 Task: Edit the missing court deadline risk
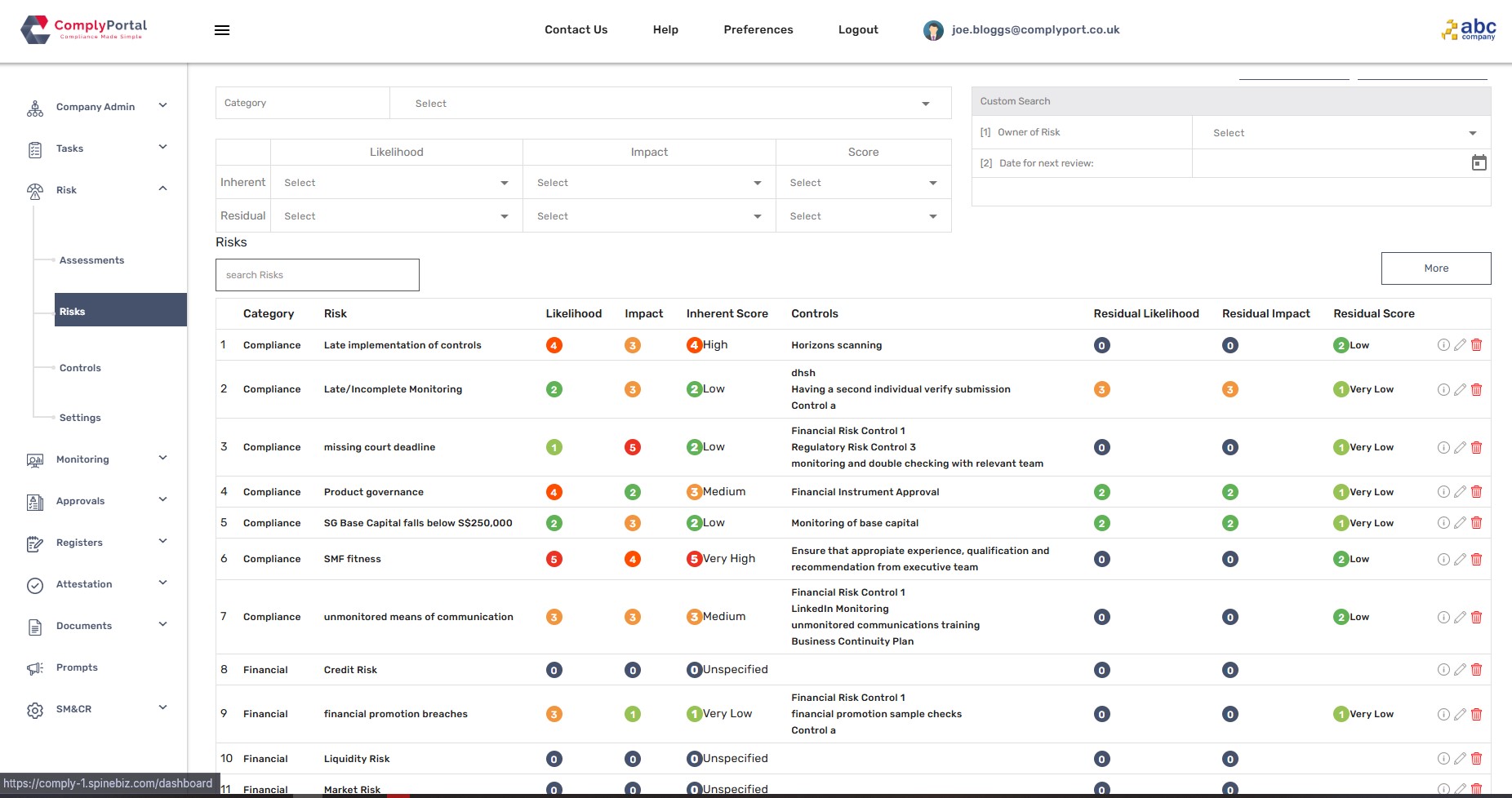(1460, 448)
